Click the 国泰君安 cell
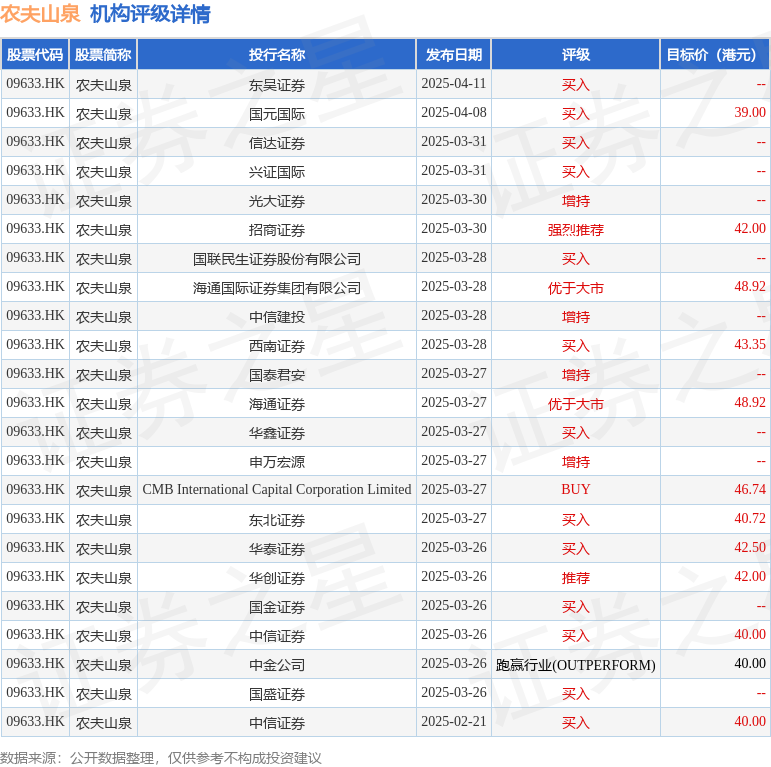The image size is (771, 767). pyautogui.click(x=277, y=375)
